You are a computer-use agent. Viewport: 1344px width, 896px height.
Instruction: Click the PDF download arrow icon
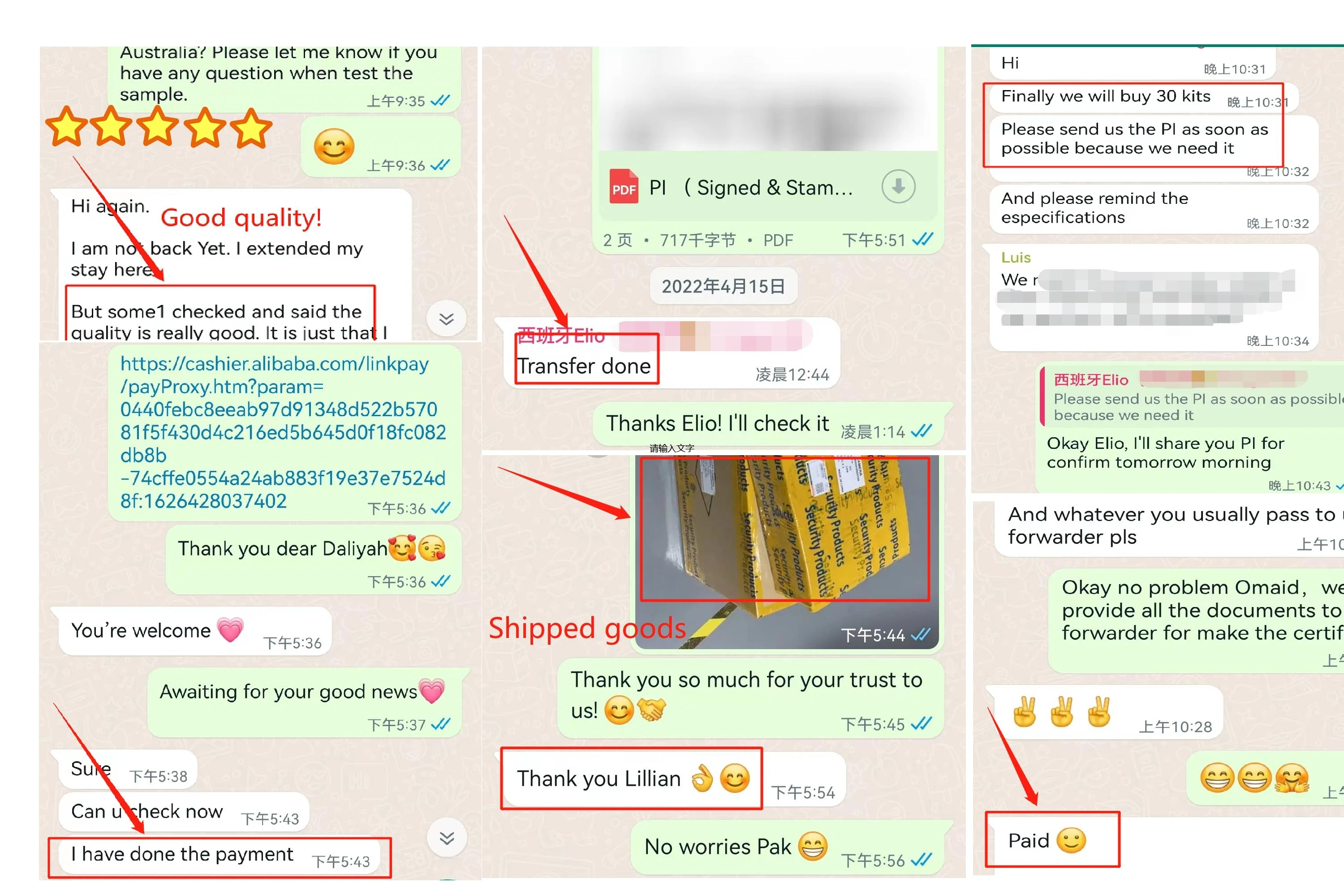(898, 186)
